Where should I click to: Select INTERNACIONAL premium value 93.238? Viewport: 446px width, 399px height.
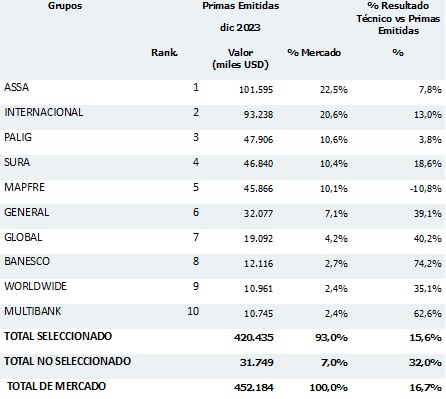click(258, 114)
